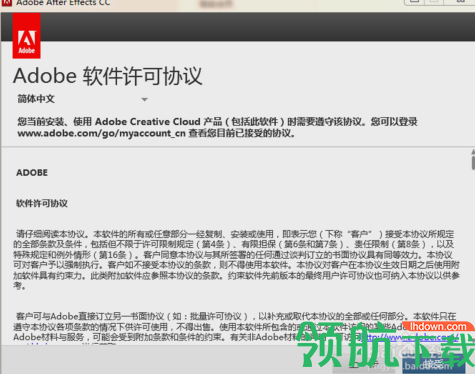The image size is (475, 374).
Task: Click the bold 软件许可协议 subheading
Action: point(42,203)
